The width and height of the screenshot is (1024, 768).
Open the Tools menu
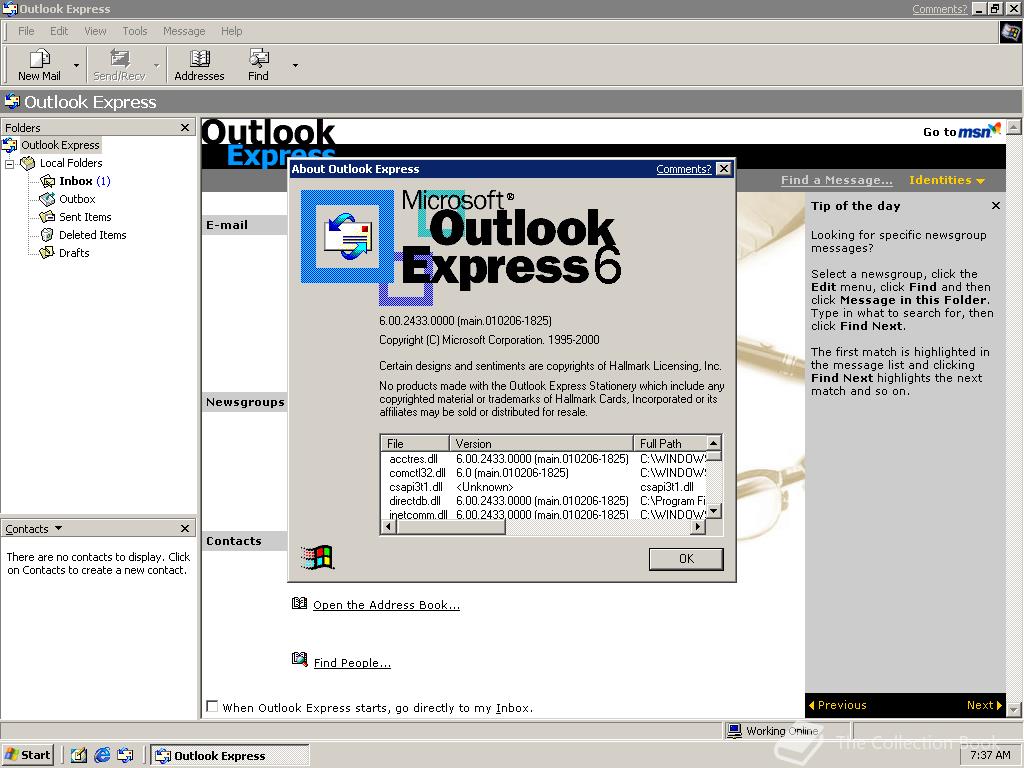tap(135, 31)
